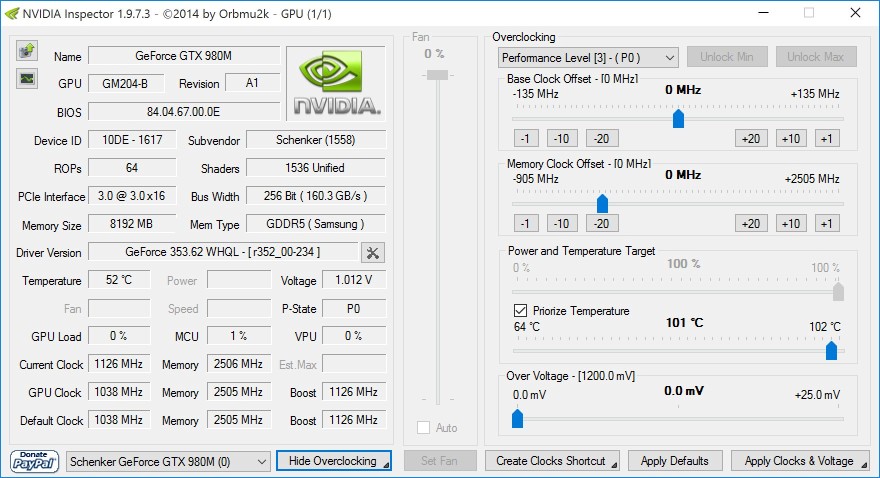This screenshot has height=478, width=880.
Task: Click the Voltage value 1.012 V
Action: coord(354,280)
